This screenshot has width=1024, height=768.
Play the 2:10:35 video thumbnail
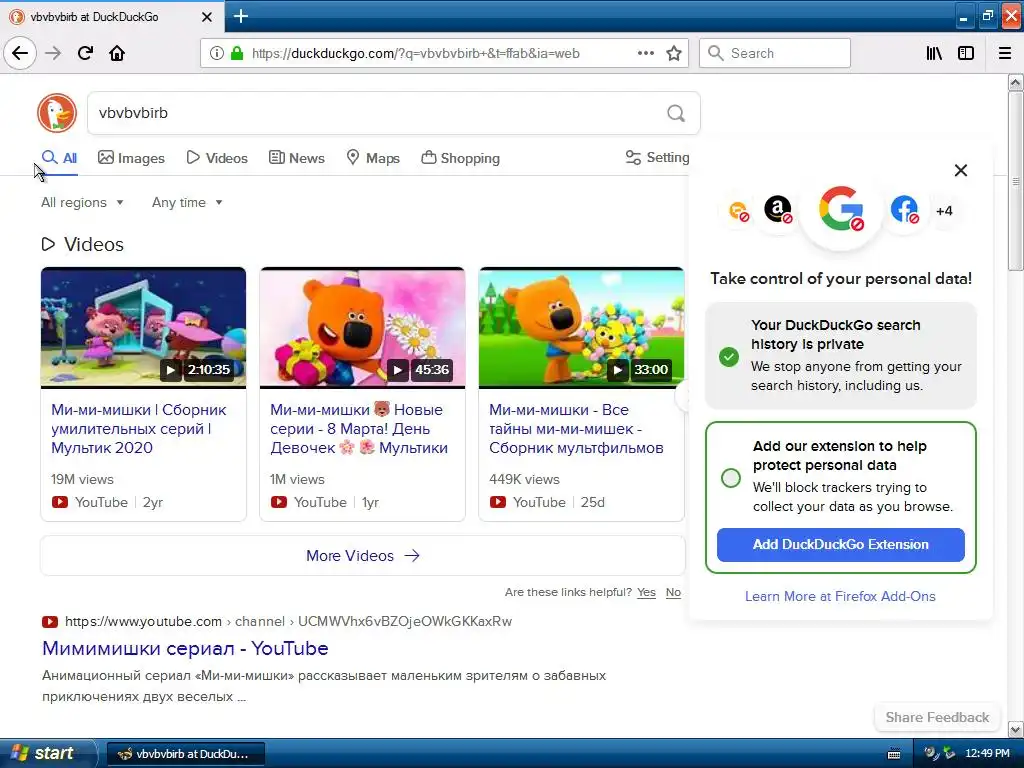coord(143,327)
